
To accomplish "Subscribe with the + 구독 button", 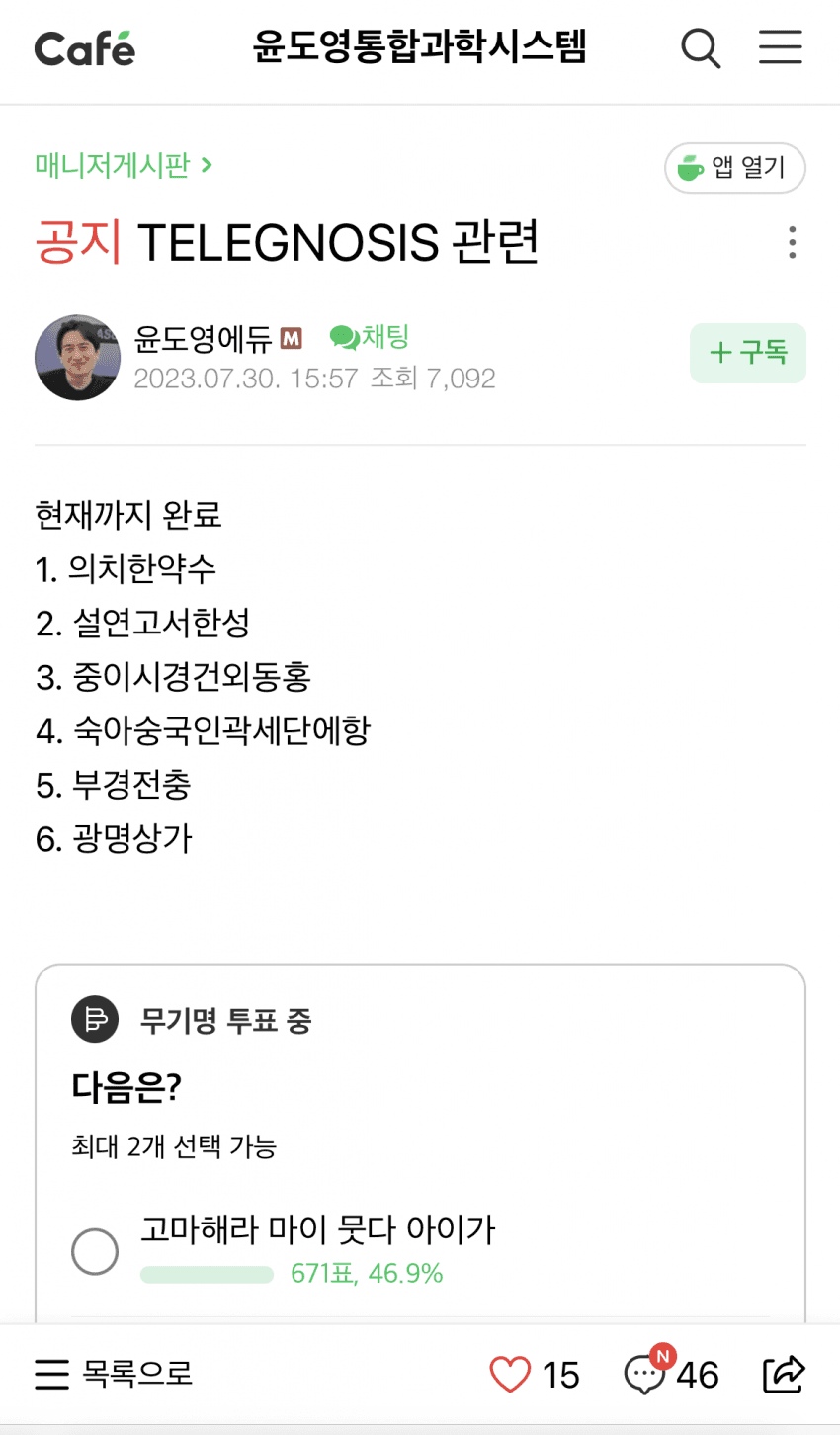I will point(747,353).
